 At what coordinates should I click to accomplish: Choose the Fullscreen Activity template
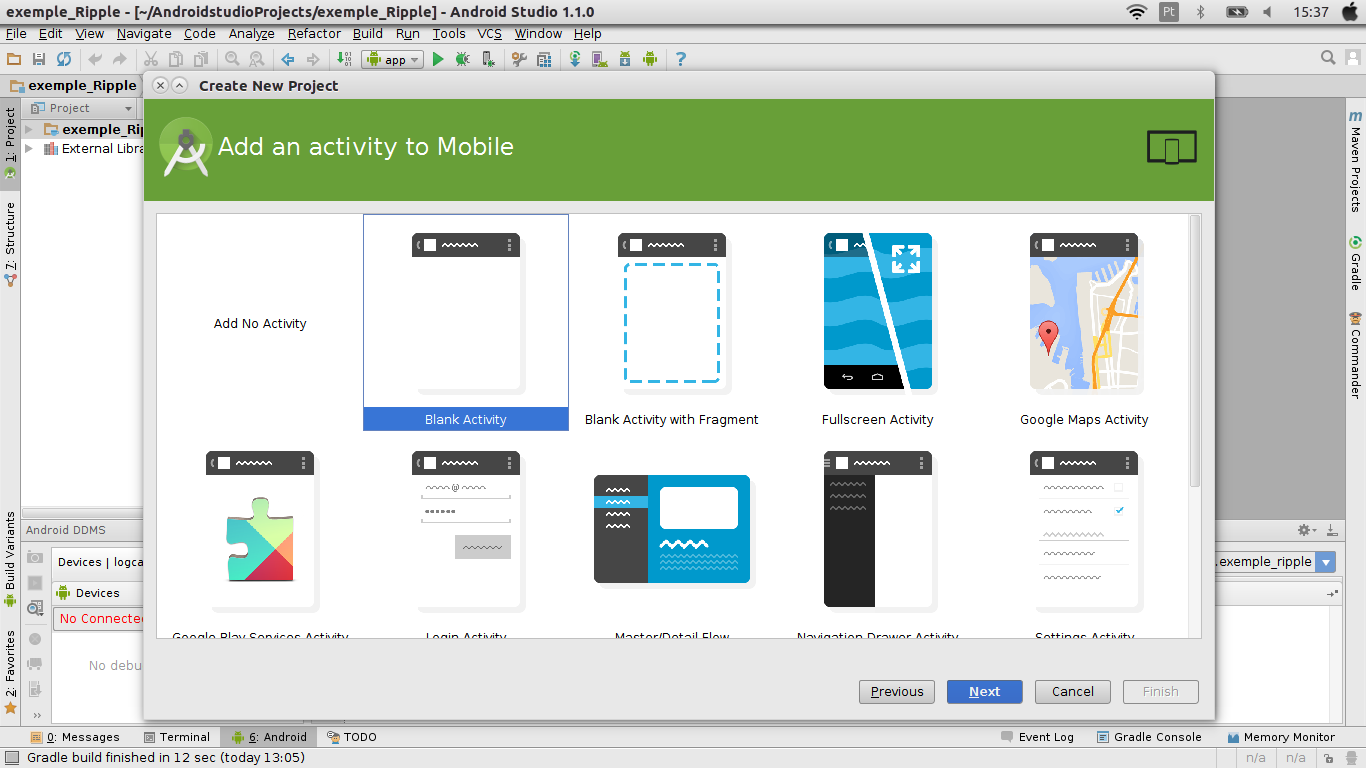click(878, 322)
